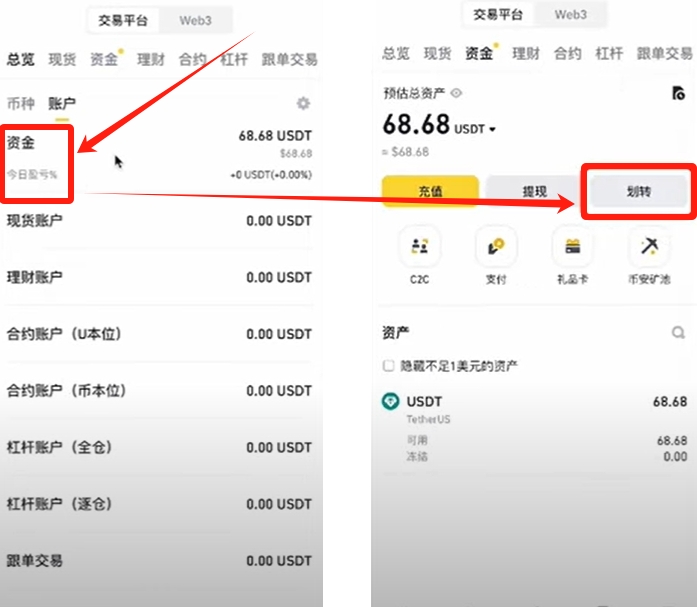Tap the green USDT coin logo
The image size is (697, 607).
tap(390, 401)
